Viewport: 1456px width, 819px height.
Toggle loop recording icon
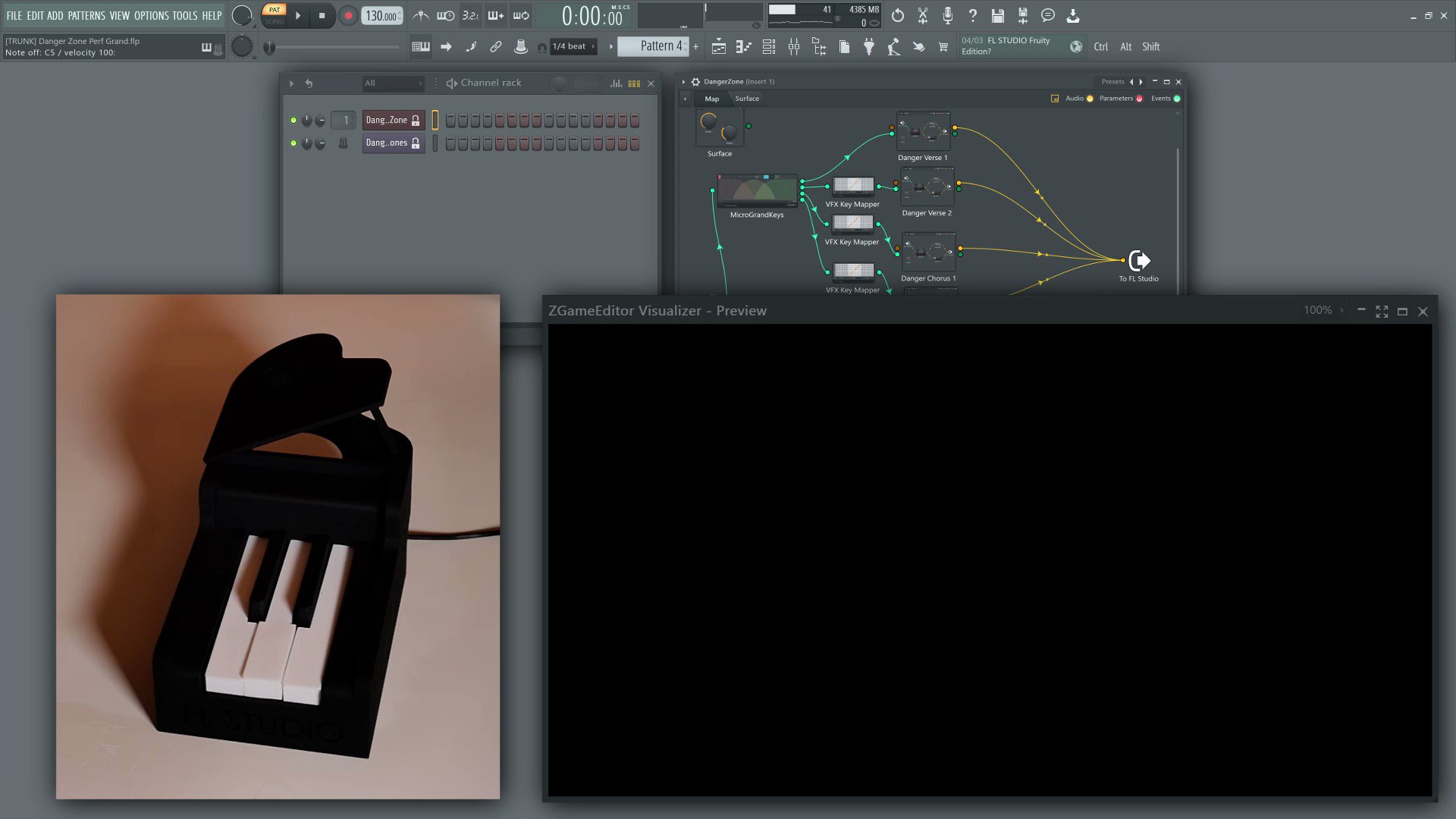point(521,15)
